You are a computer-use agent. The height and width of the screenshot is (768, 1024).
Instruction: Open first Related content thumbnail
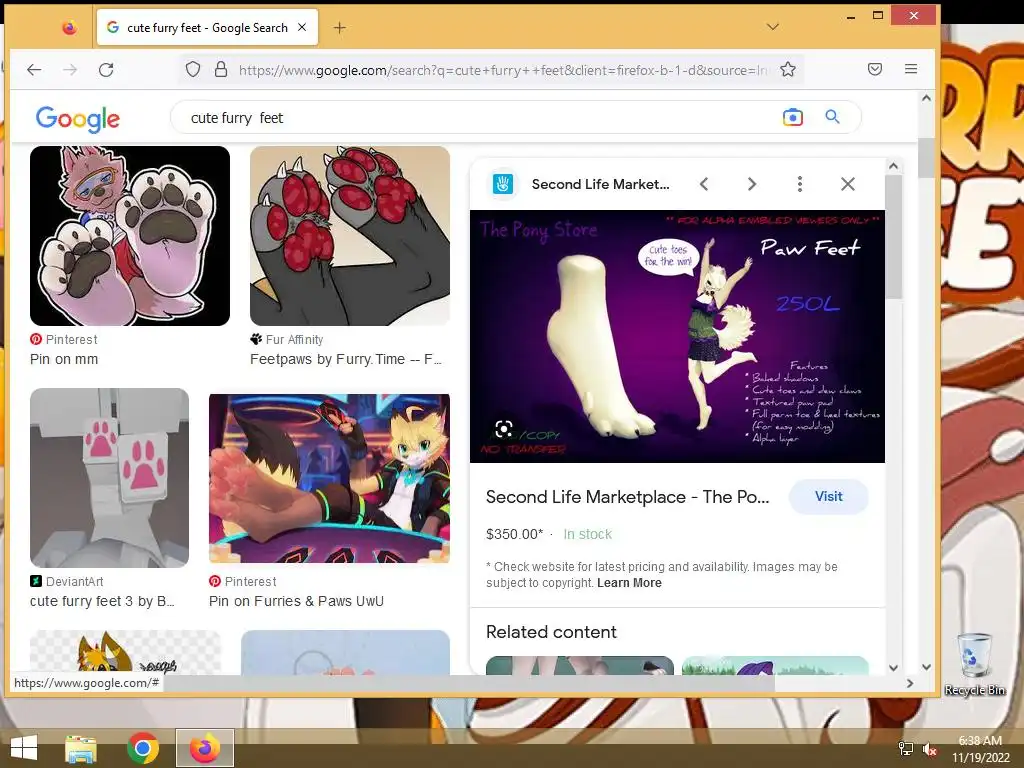pyautogui.click(x=580, y=665)
